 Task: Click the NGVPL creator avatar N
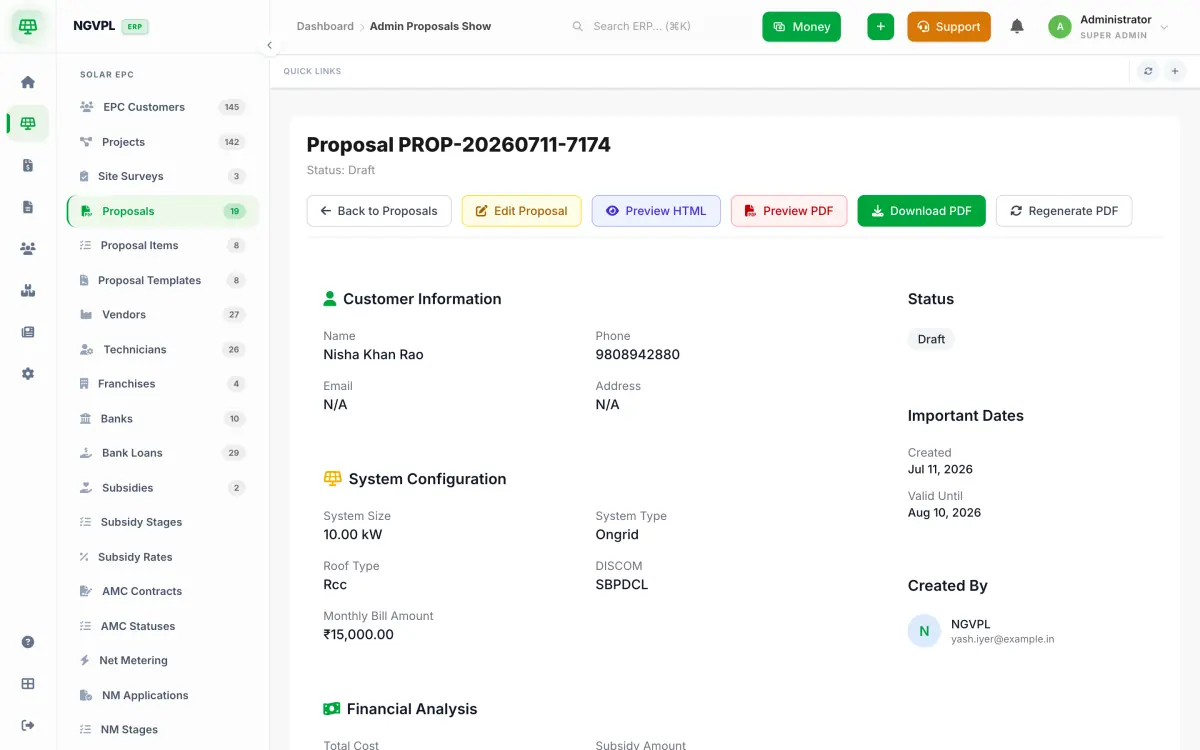(x=924, y=631)
